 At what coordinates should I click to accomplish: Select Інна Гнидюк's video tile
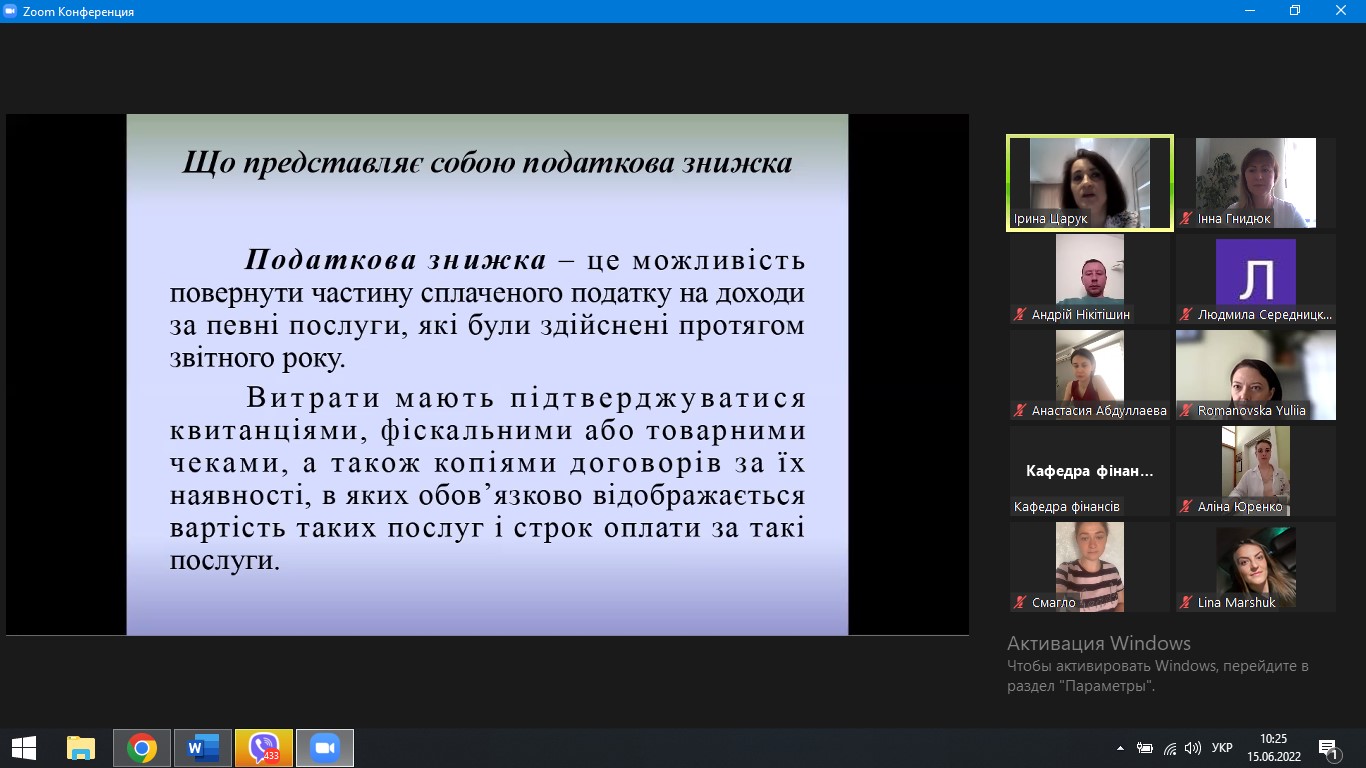1255,183
